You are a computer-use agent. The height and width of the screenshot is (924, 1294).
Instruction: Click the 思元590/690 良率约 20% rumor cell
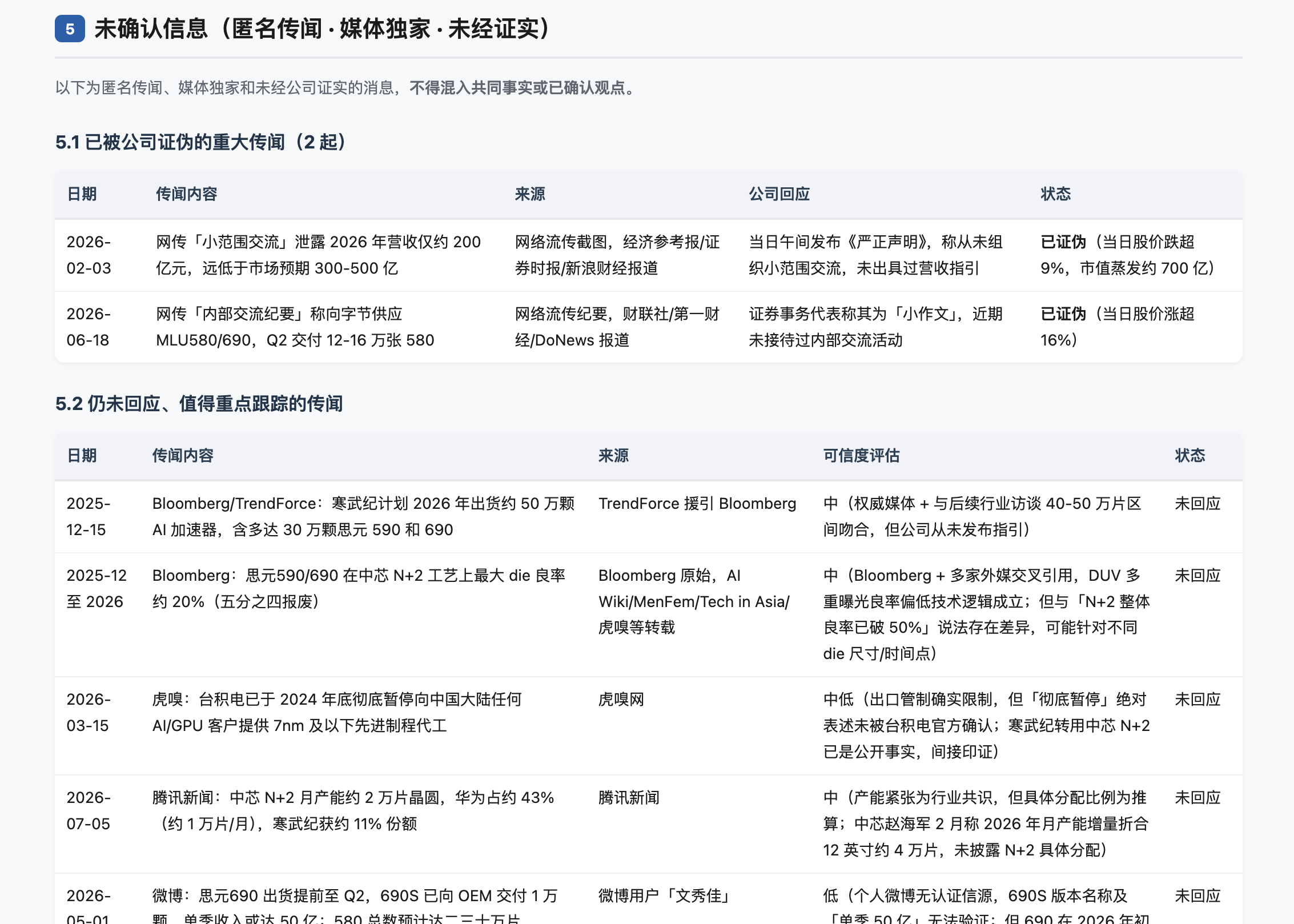coord(359,588)
